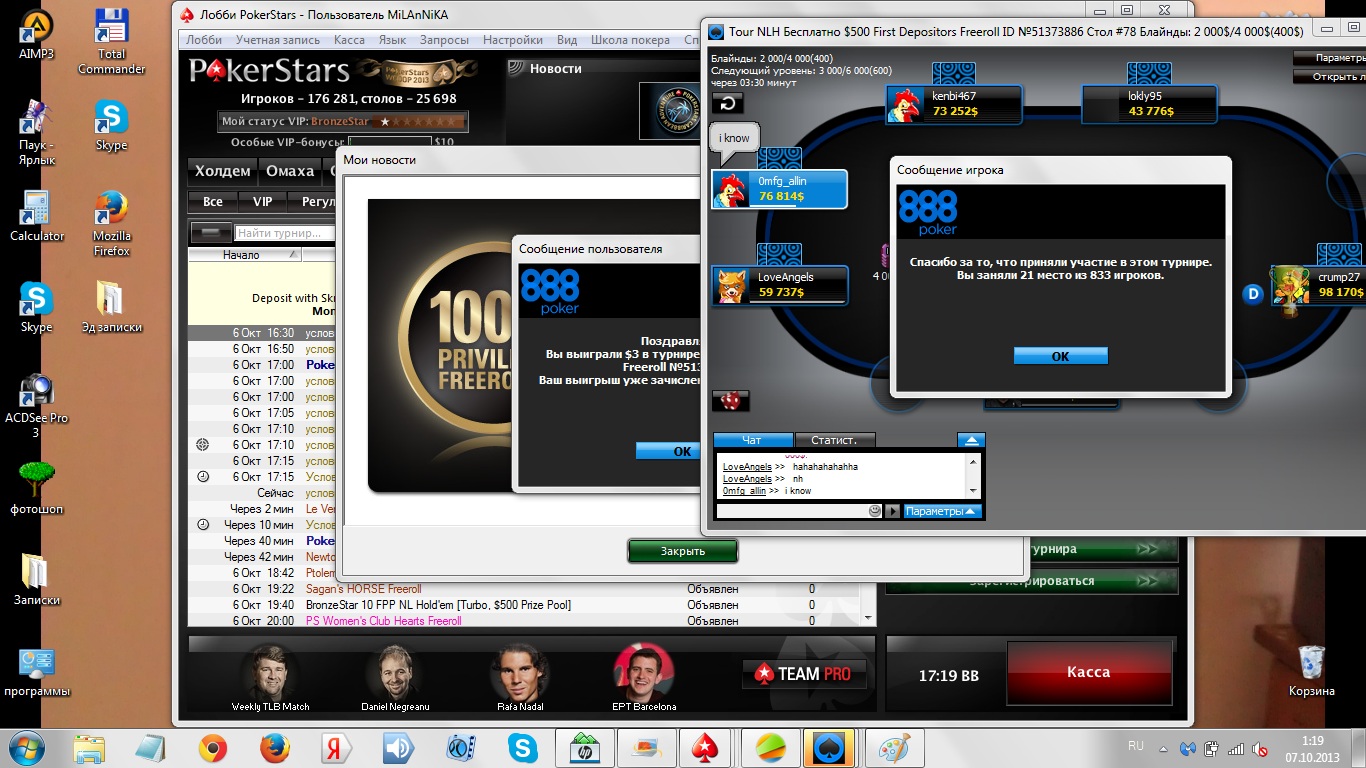Click kenbi467's rooster avatar
Image resolution: width=1366 pixels, height=768 pixels.
tap(905, 105)
